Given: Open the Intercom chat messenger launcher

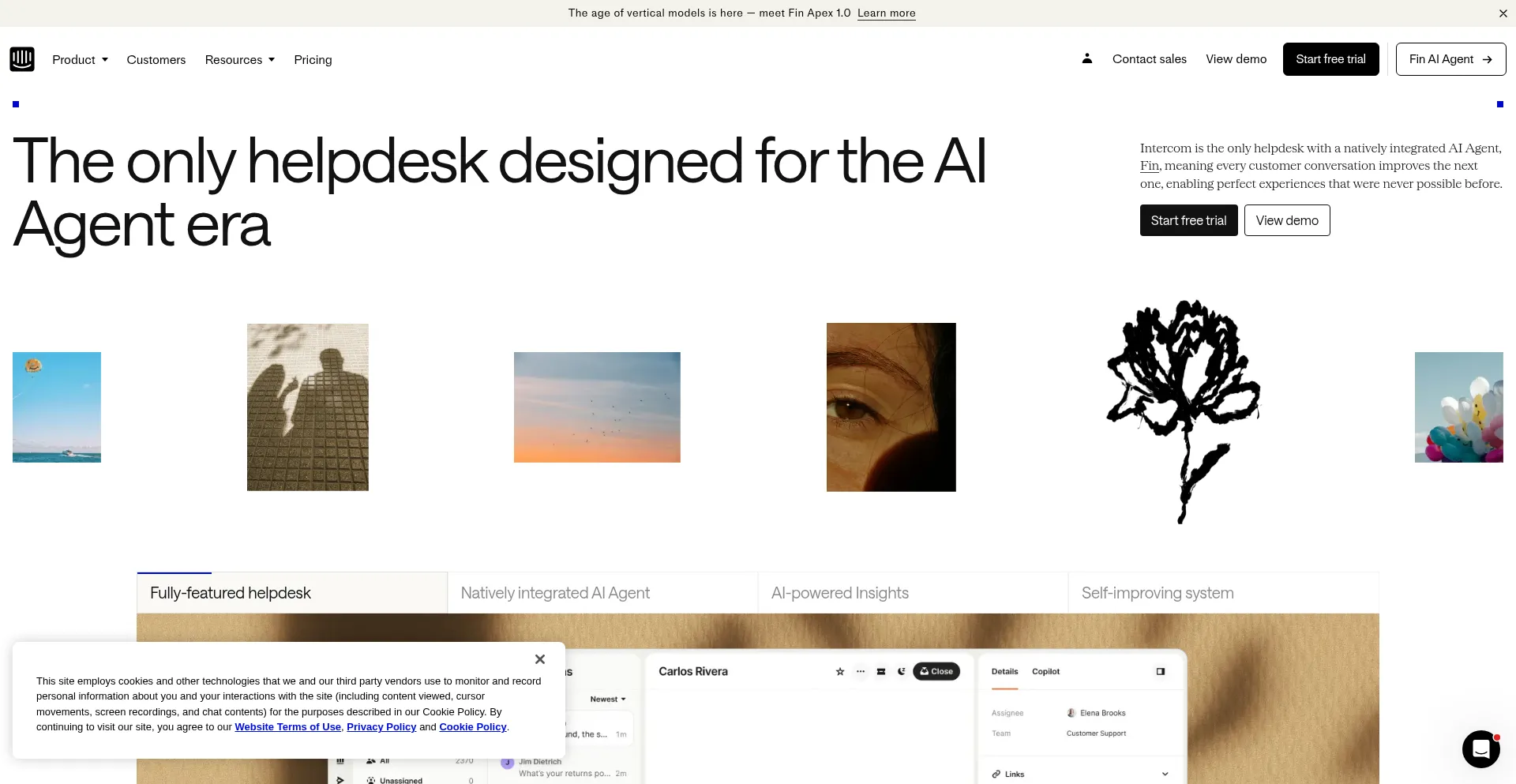Looking at the screenshot, I should click(x=1481, y=749).
